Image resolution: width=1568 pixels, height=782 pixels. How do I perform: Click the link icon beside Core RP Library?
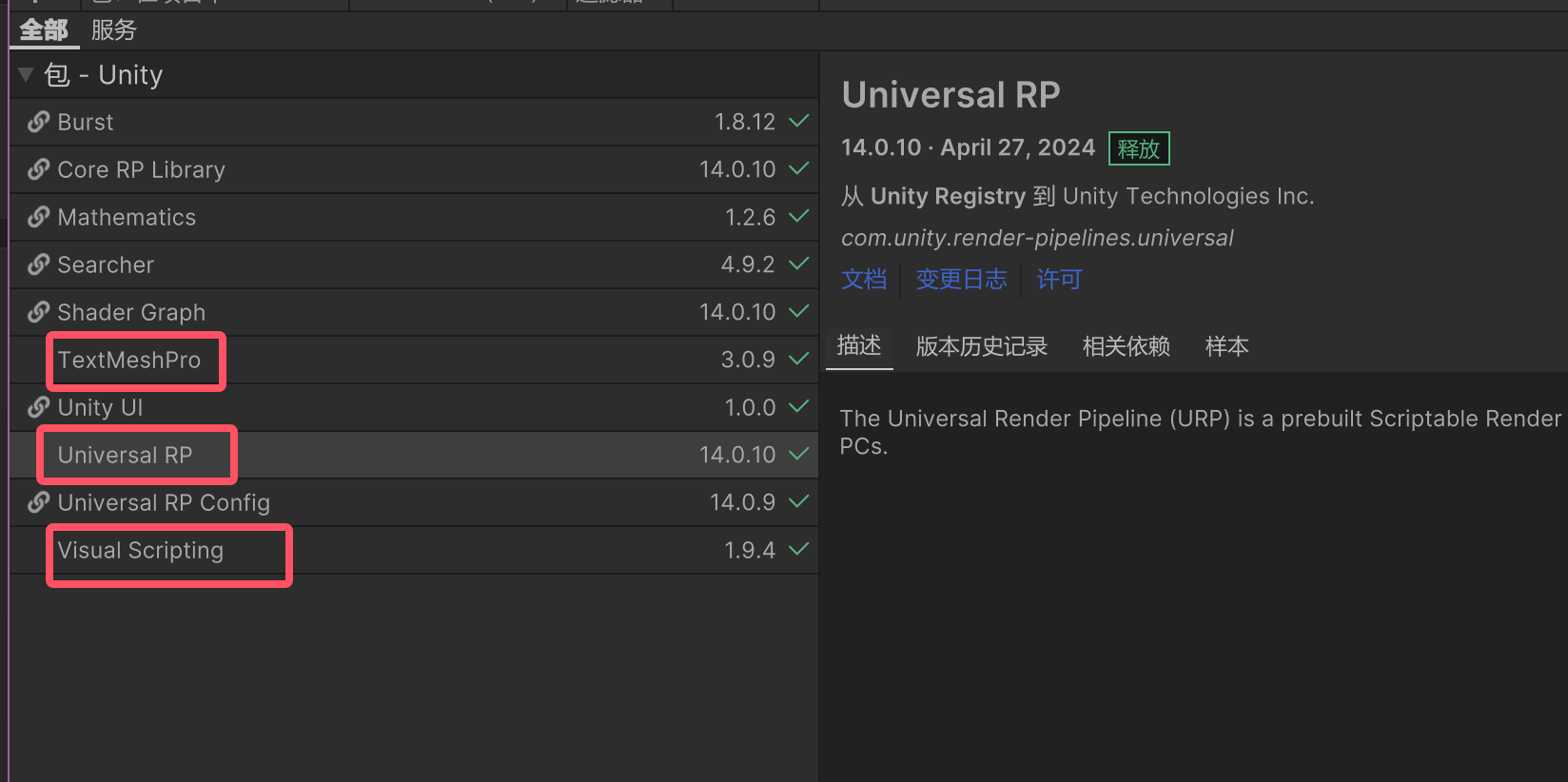click(x=39, y=169)
